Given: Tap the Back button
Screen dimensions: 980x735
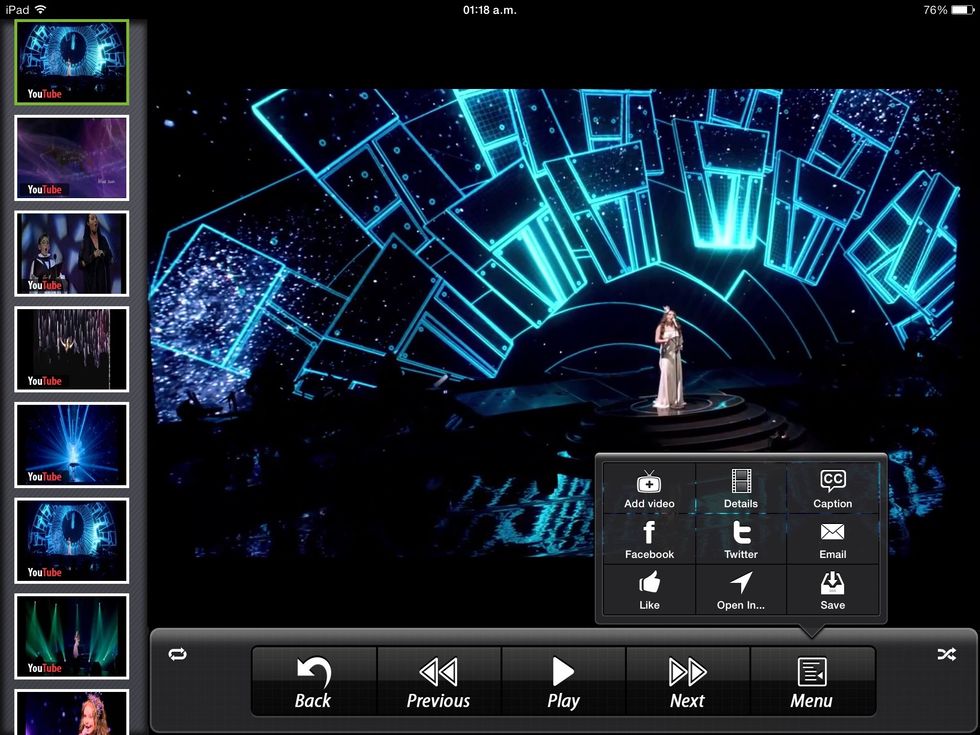Looking at the screenshot, I should pos(313,681).
